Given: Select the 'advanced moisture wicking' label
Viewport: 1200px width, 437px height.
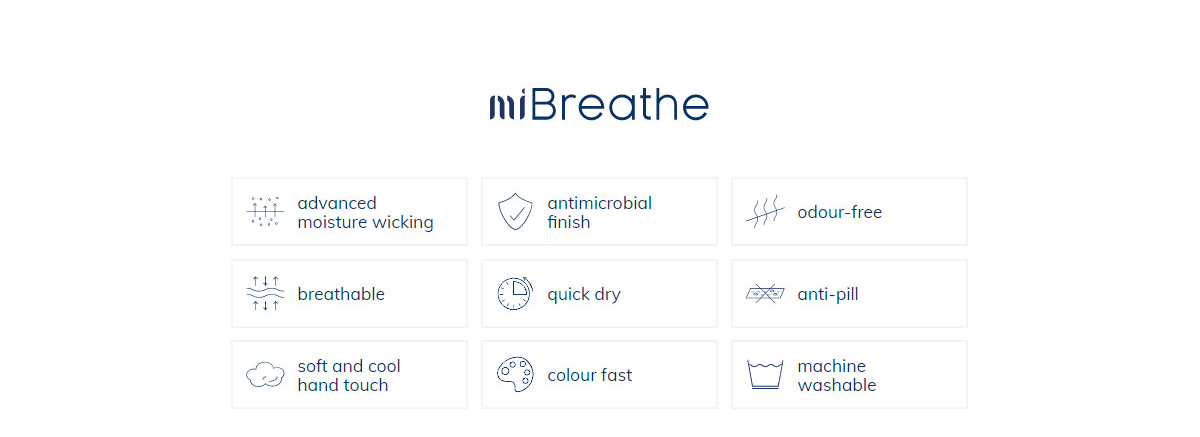Looking at the screenshot, I should 365,212.
